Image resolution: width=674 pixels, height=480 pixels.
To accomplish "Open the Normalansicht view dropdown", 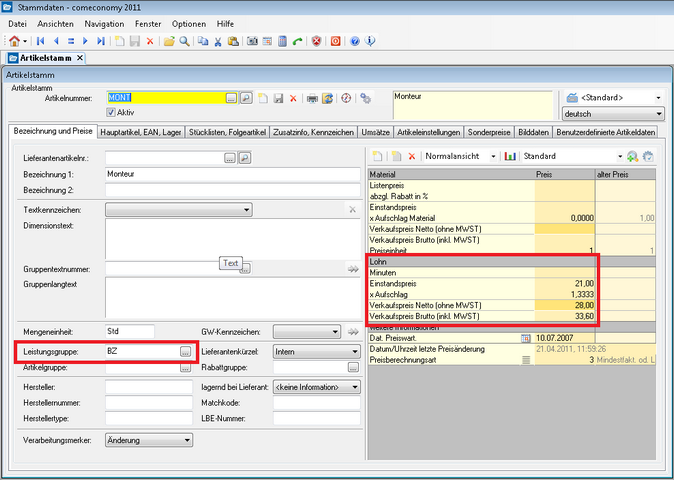I will point(493,156).
